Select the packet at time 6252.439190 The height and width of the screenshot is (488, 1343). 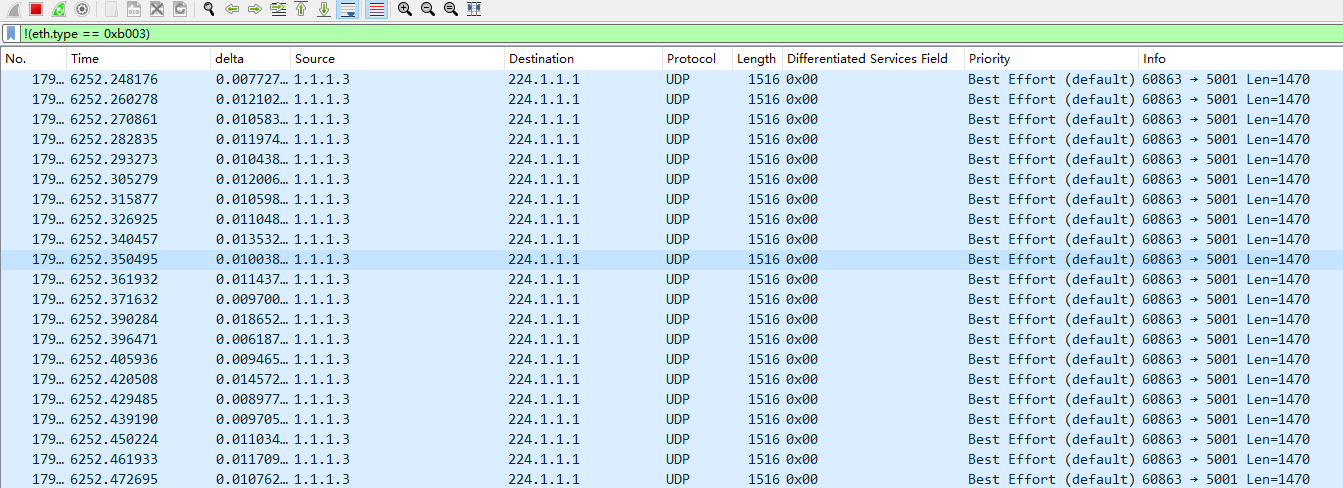point(671,419)
